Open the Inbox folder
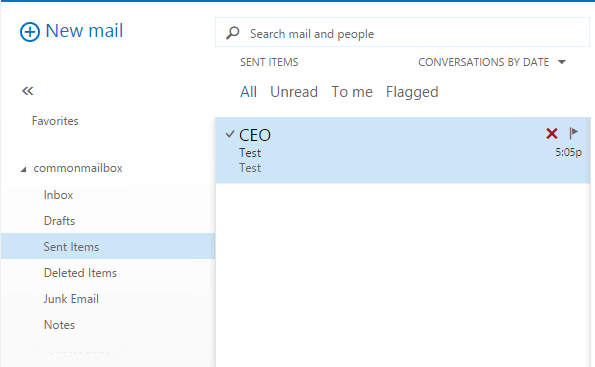Viewport: 595px width, 367px height. tap(58, 195)
